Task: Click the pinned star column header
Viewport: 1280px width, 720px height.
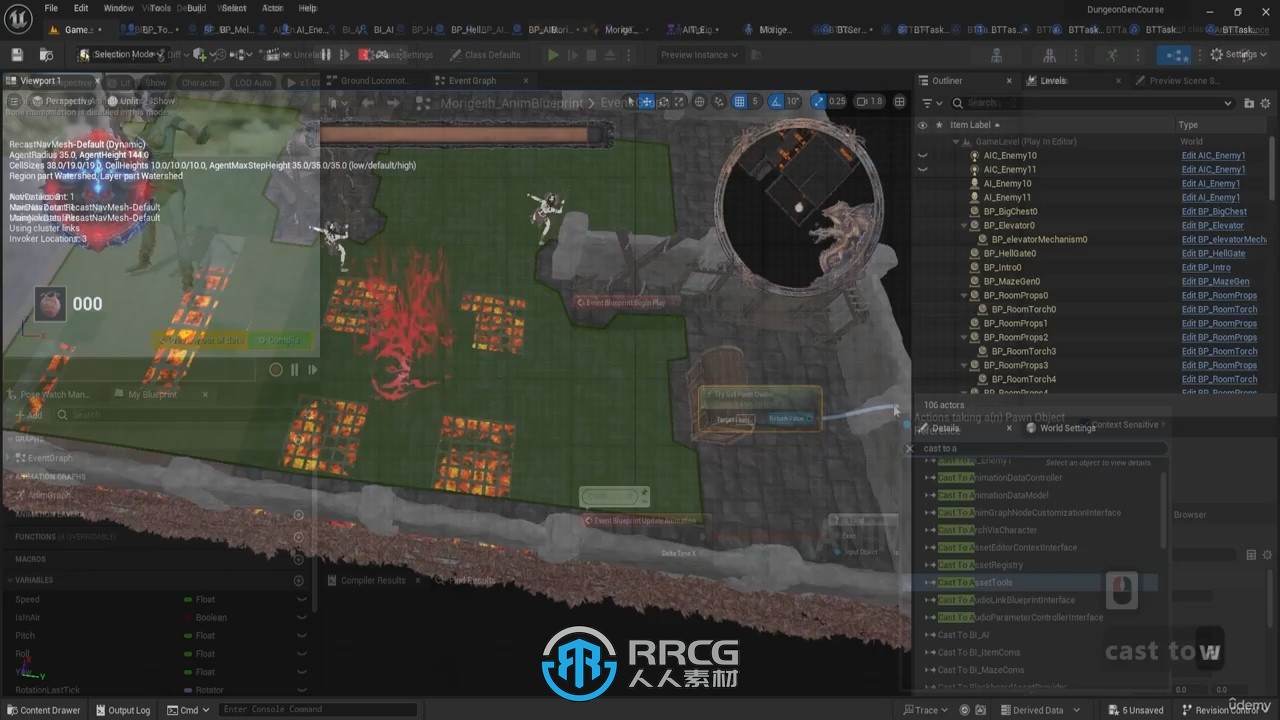Action: [939, 125]
